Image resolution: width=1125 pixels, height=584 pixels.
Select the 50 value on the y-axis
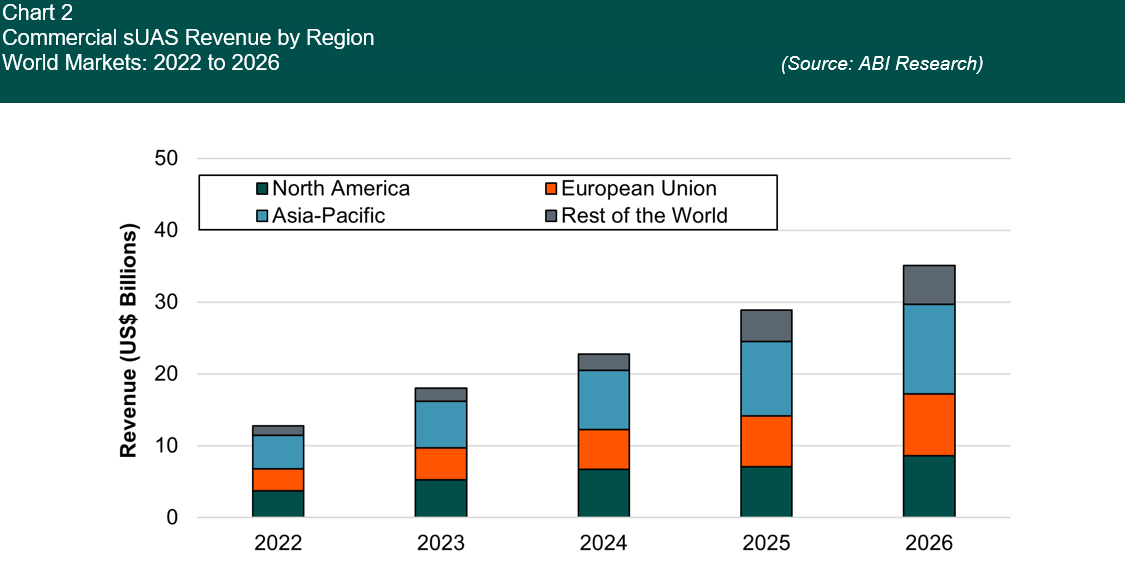coord(166,159)
